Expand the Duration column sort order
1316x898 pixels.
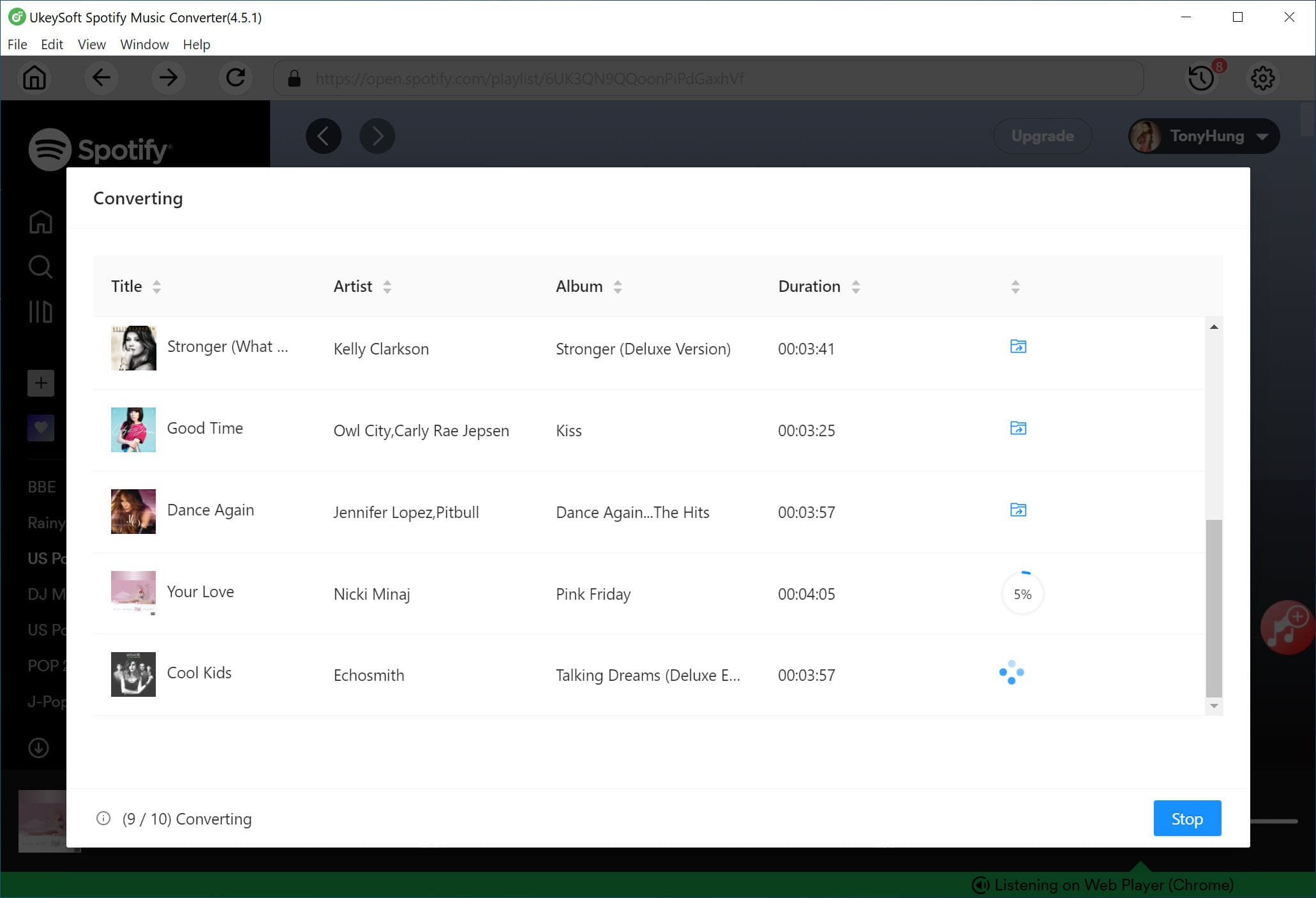pyautogui.click(x=856, y=287)
